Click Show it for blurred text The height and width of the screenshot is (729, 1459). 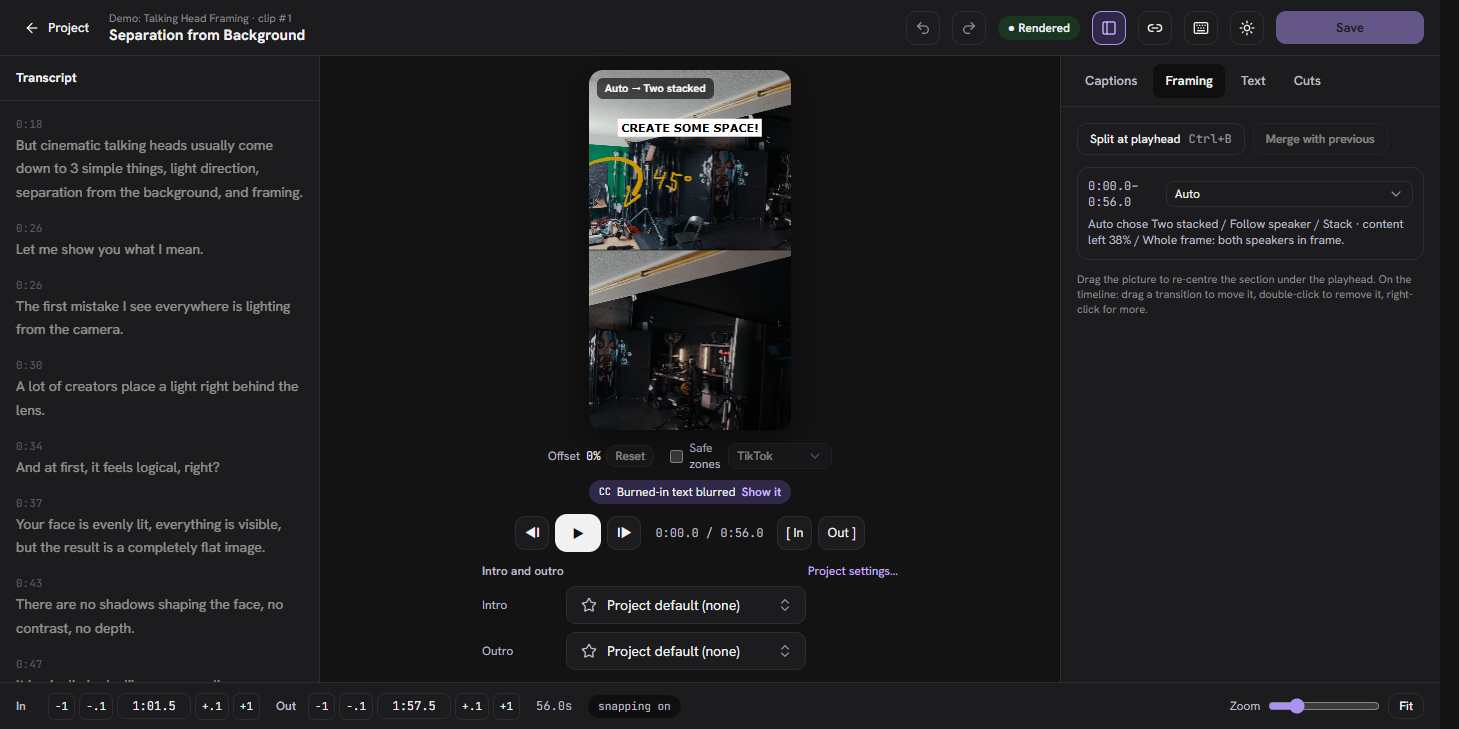pos(761,492)
